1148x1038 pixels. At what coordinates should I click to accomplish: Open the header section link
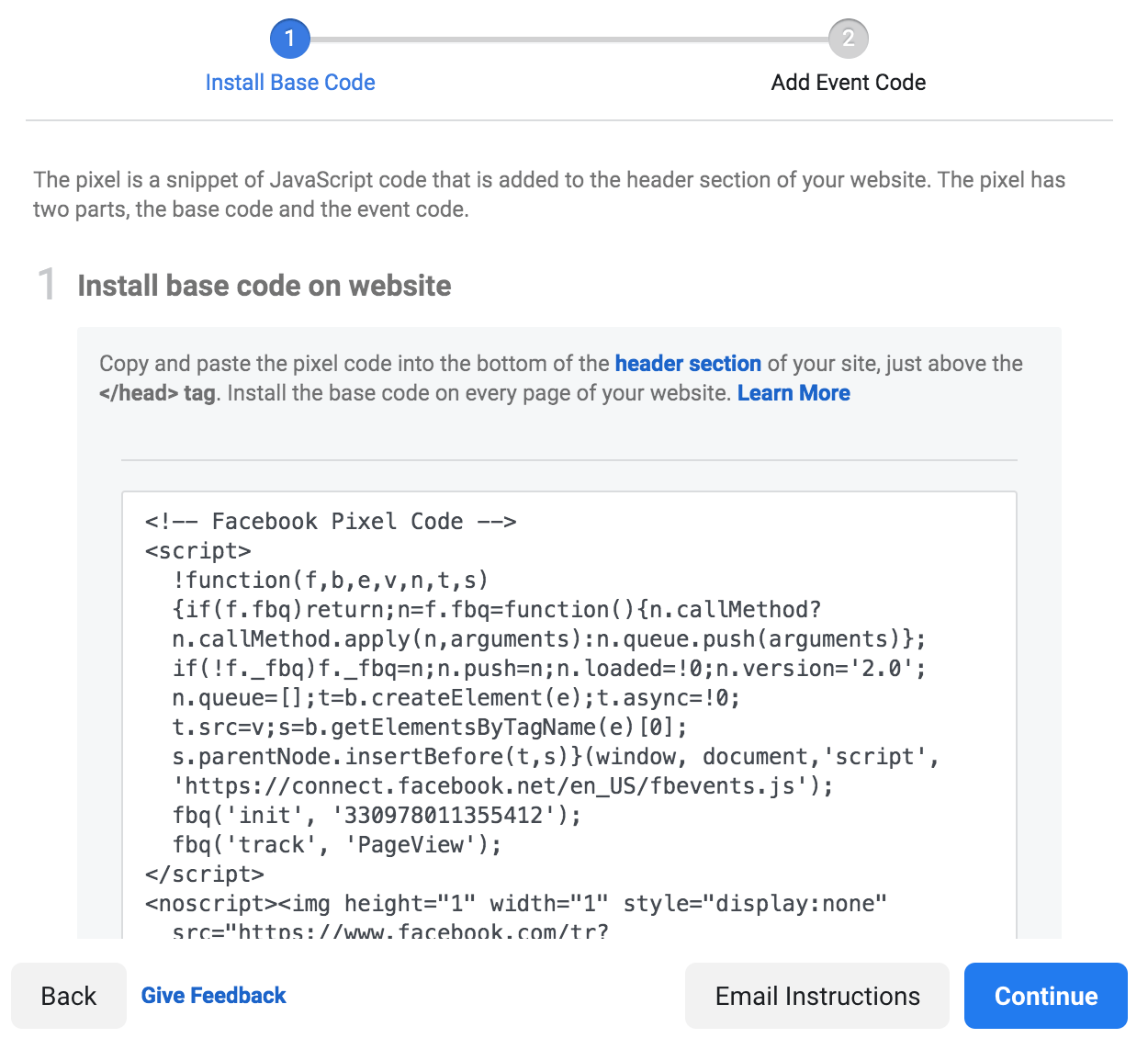click(688, 363)
